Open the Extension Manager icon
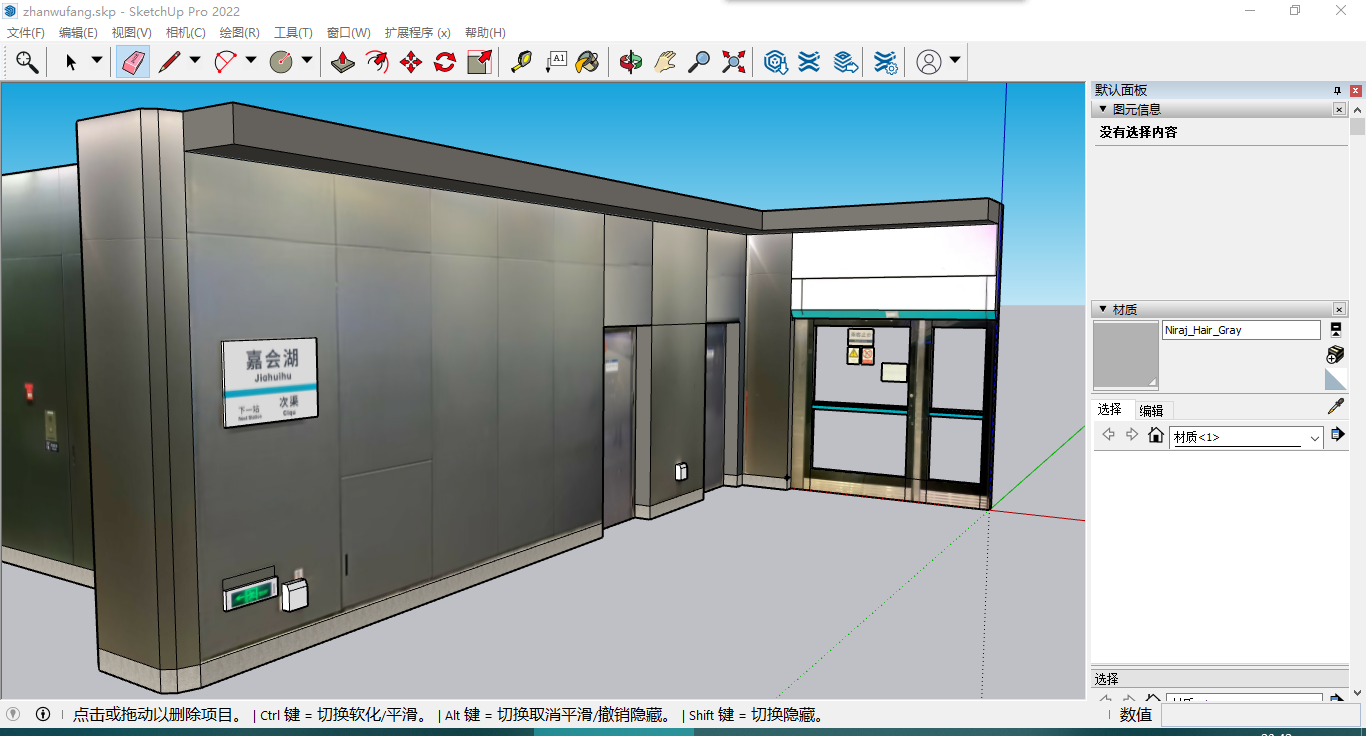The width and height of the screenshot is (1366, 736). [885, 62]
